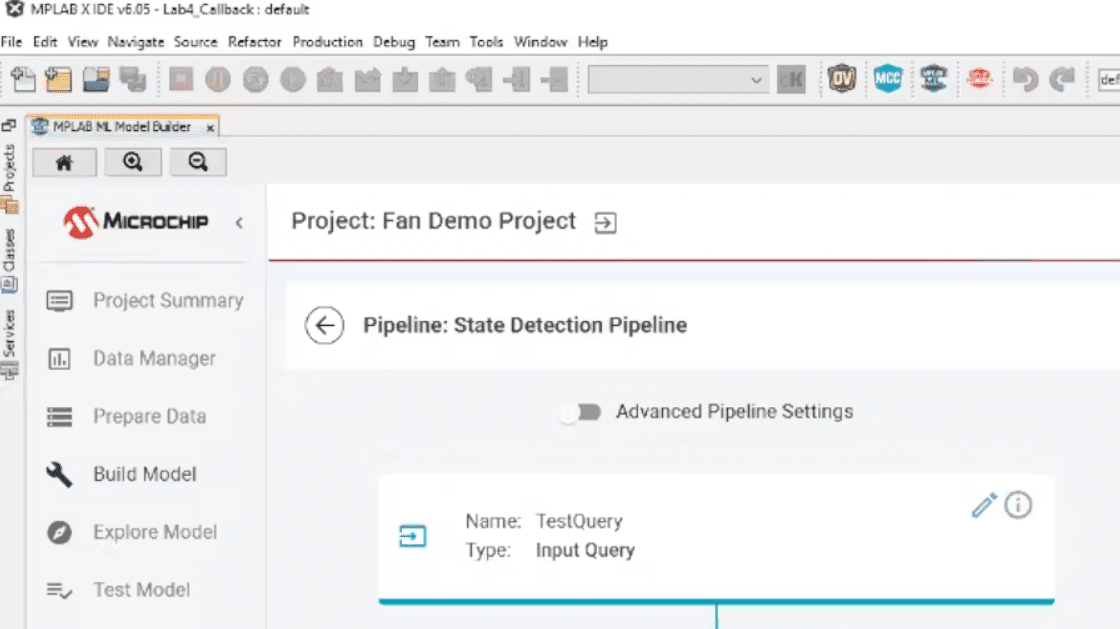Zoom out the Model Builder view
Screen dimensions: 1120x629
[198, 163]
